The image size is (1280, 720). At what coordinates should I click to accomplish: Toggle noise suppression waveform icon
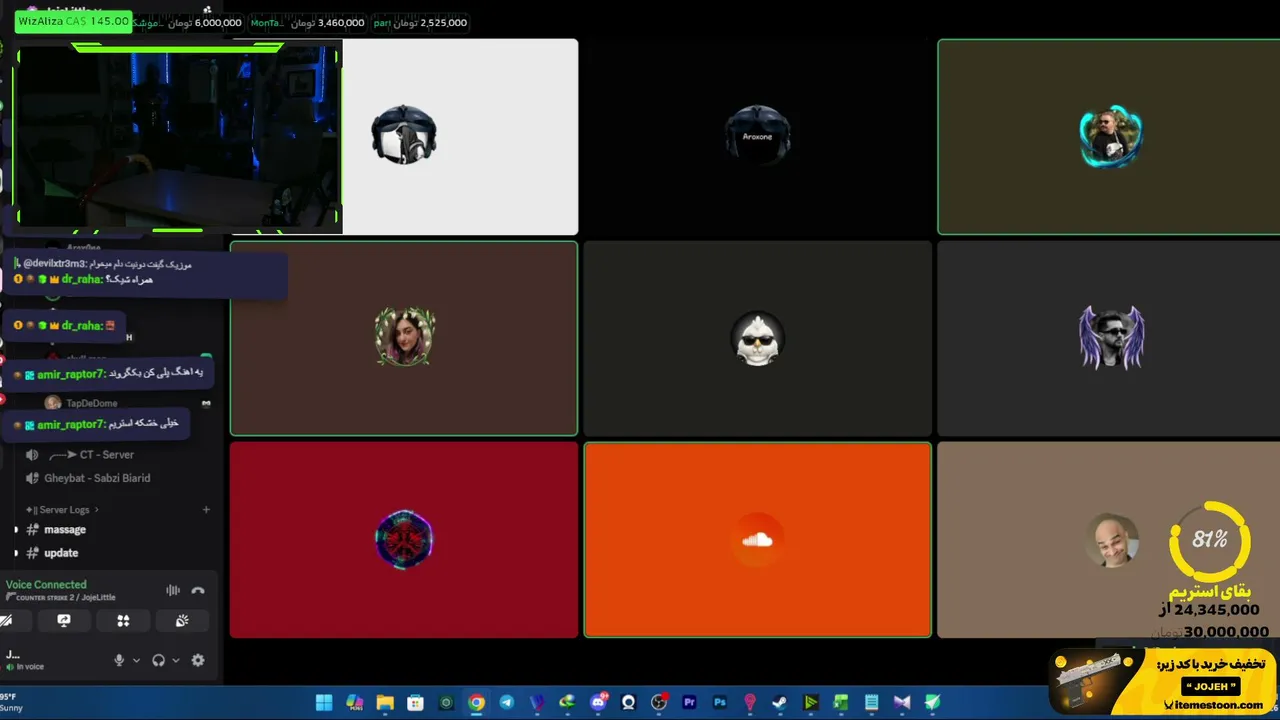(173, 591)
